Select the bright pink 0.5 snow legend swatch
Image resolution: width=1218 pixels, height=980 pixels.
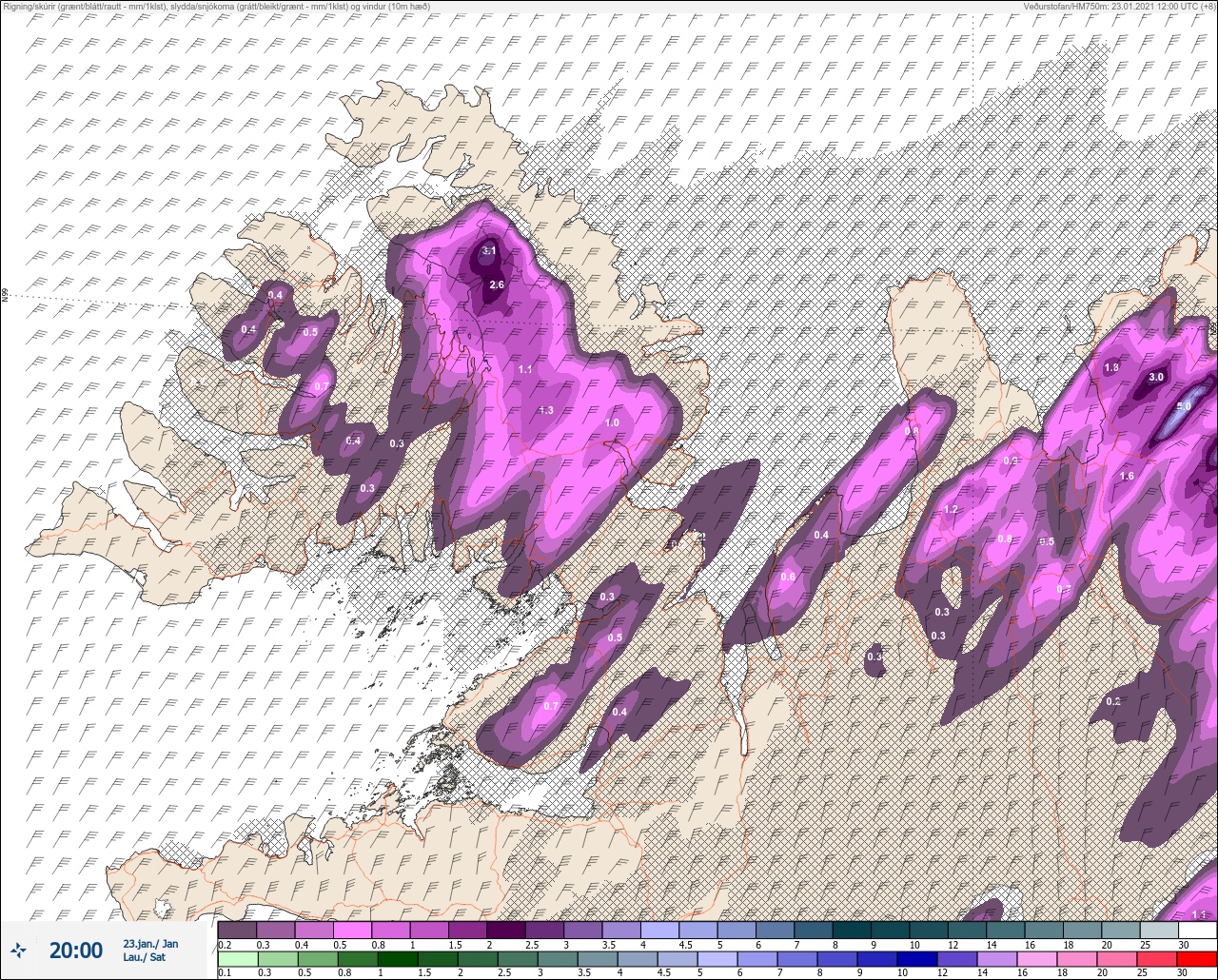click(352, 930)
